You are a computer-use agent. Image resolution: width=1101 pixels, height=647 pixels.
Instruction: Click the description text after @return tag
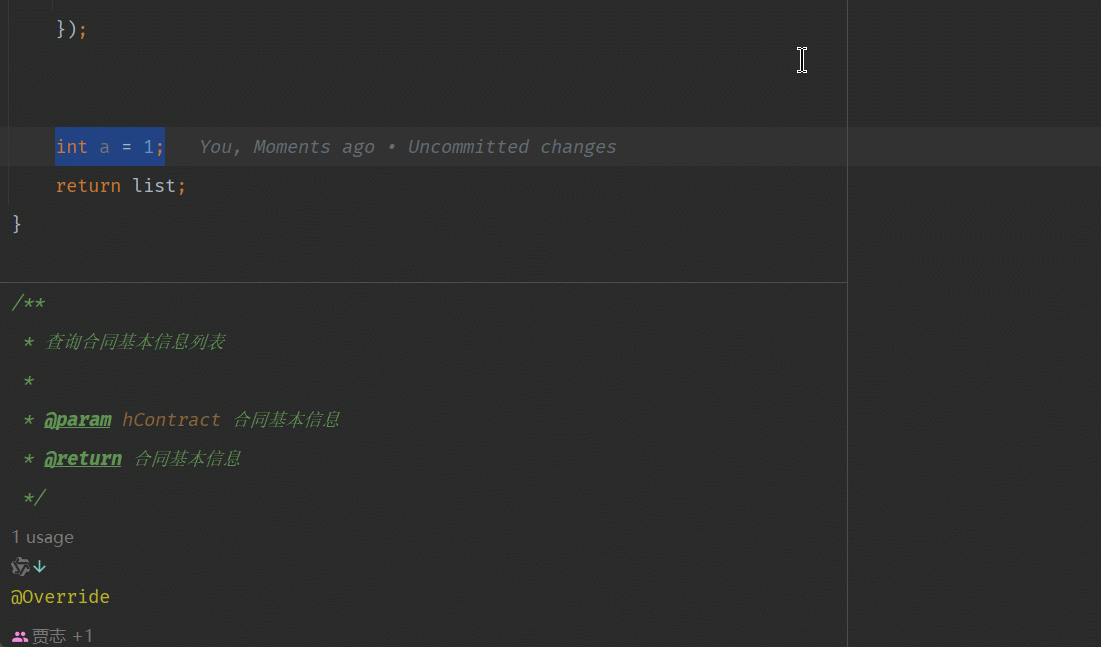(187, 459)
